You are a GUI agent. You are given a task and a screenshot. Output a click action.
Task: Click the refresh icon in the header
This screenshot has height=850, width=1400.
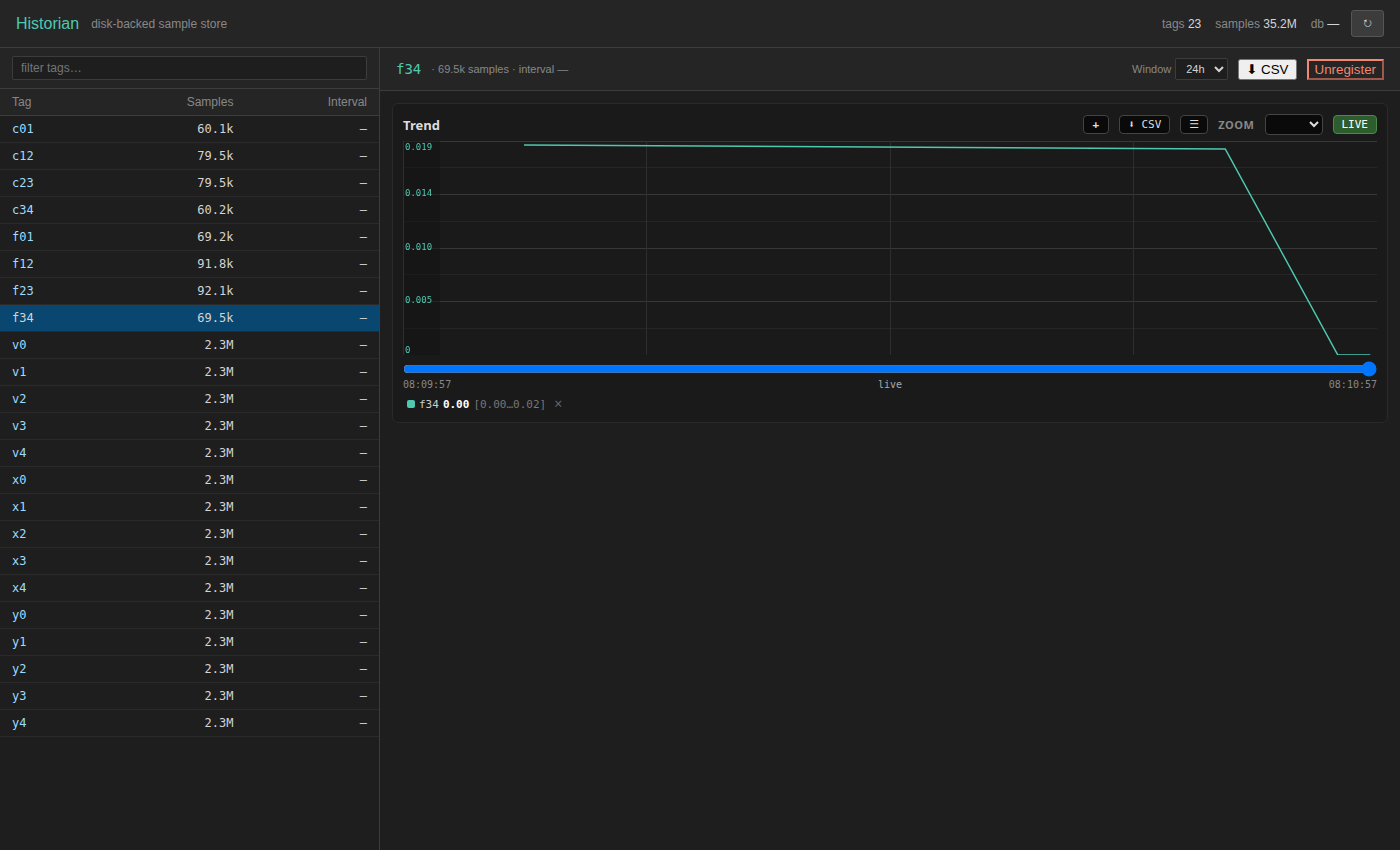(1367, 23)
